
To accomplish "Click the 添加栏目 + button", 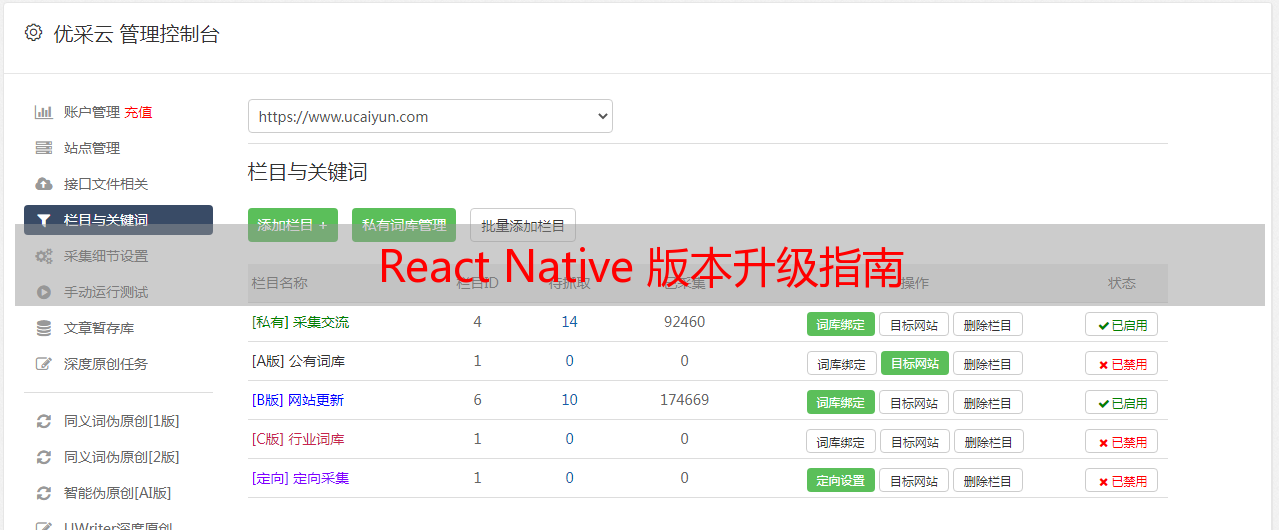I will point(293,225).
